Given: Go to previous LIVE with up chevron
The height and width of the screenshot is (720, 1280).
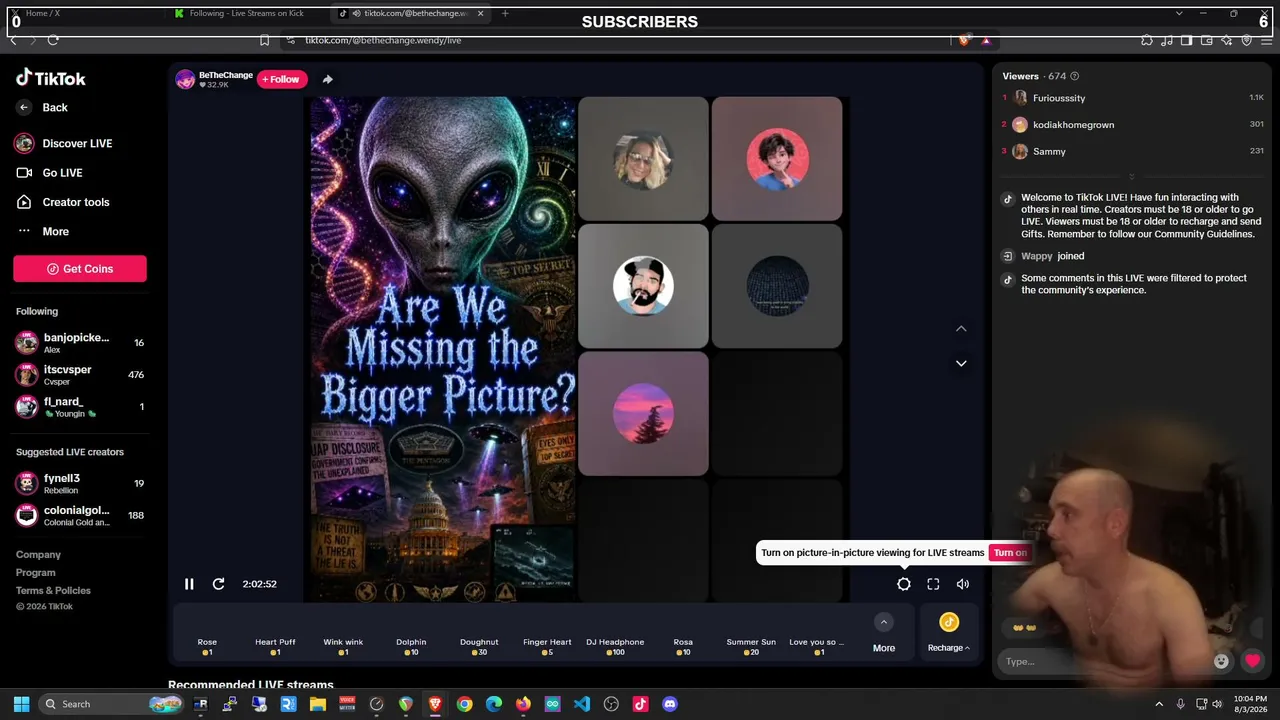Looking at the screenshot, I should [961, 329].
